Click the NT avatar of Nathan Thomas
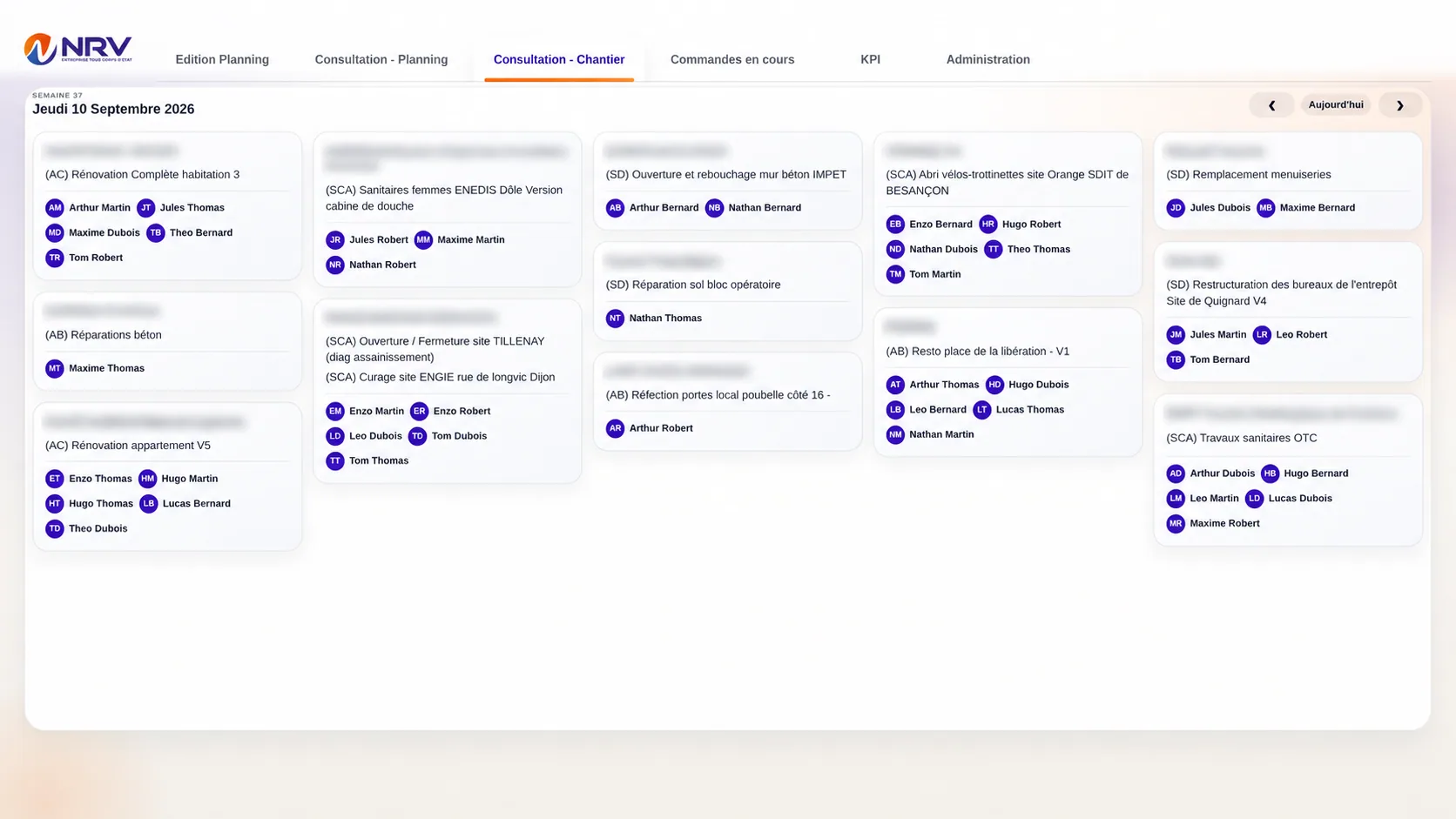 pos(616,319)
